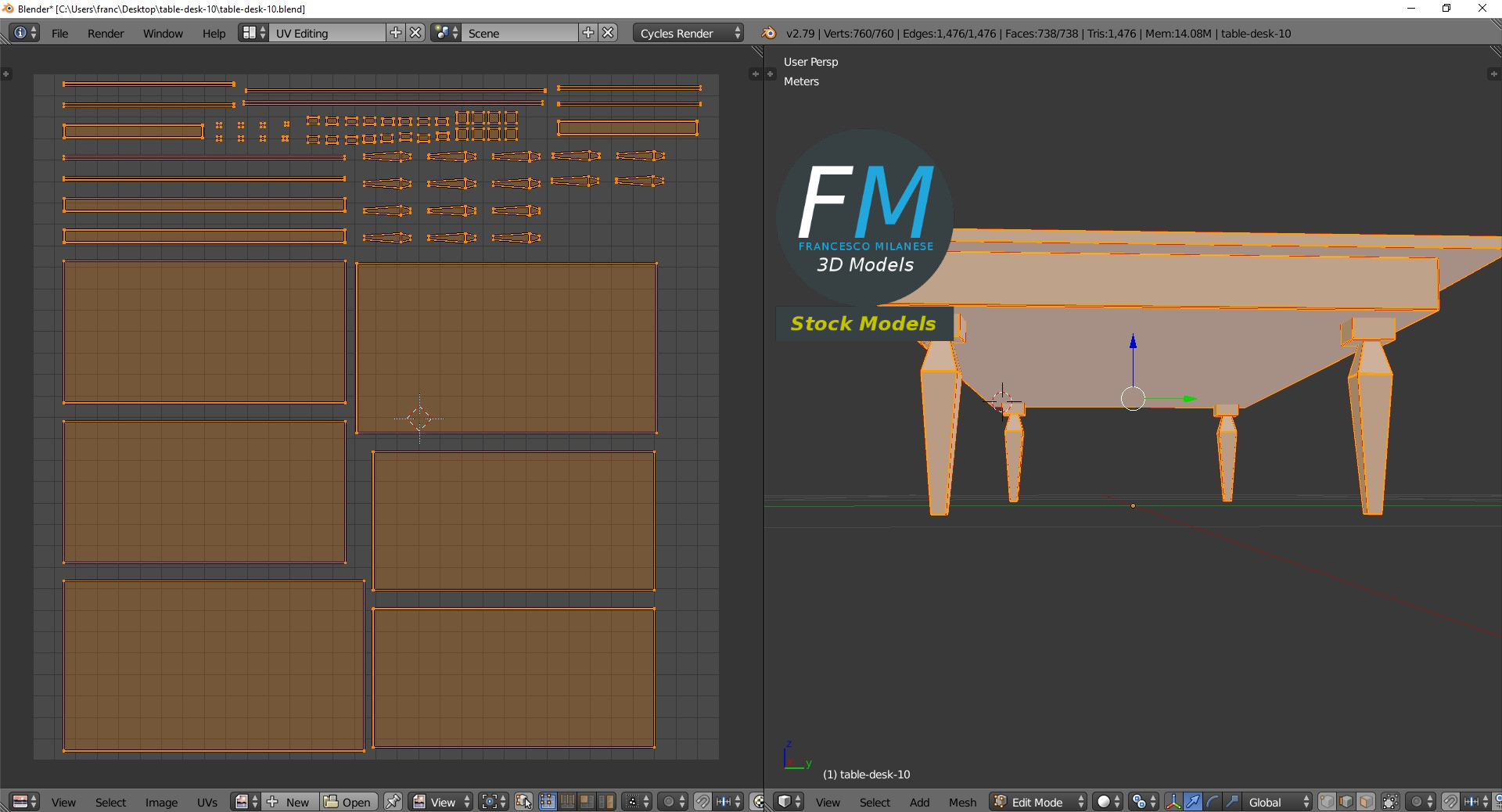Click the Open image button
Screen dimensions: 1502x812
[x=350, y=802]
